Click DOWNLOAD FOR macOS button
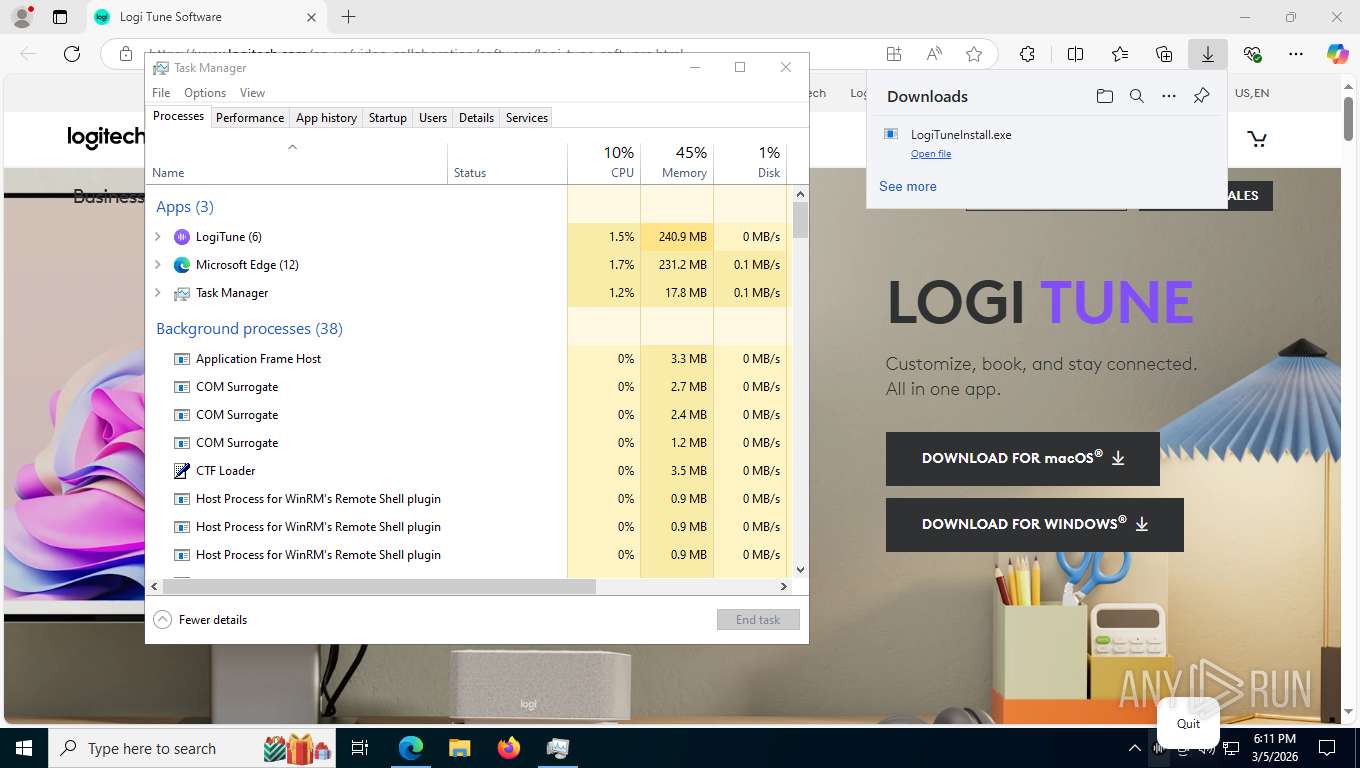Screen dimensions: 1360x768 (x=1023, y=459)
